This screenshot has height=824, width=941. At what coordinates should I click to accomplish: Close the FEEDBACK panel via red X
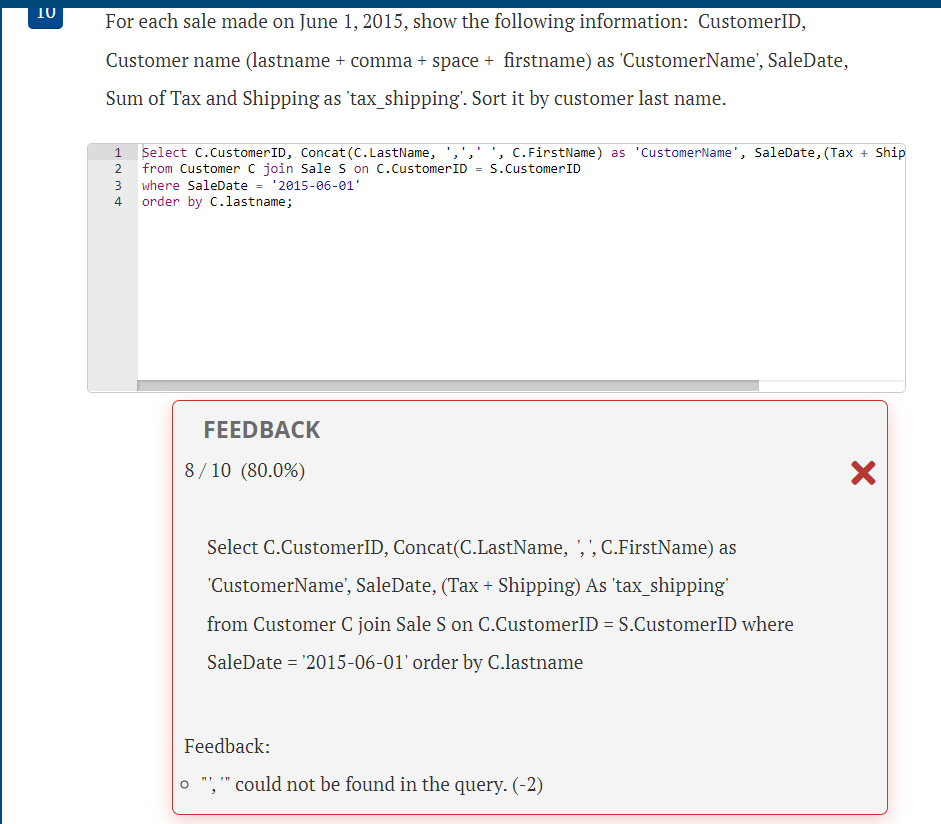pos(863,474)
